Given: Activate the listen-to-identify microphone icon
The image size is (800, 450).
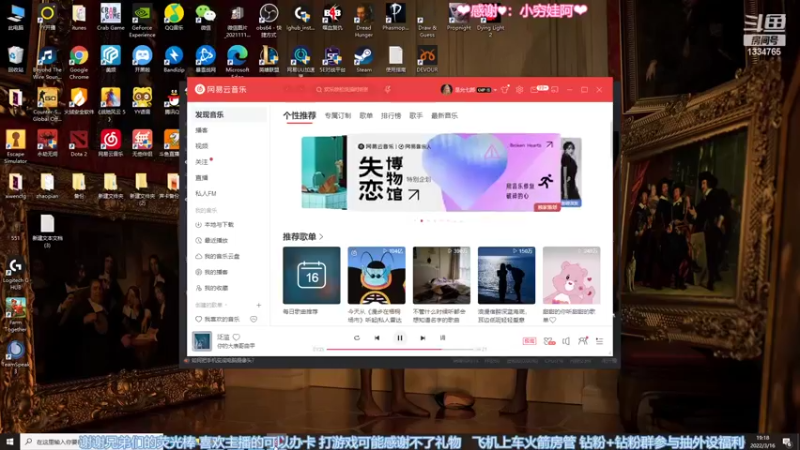Looking at the screenshot, I should (388, 89).
